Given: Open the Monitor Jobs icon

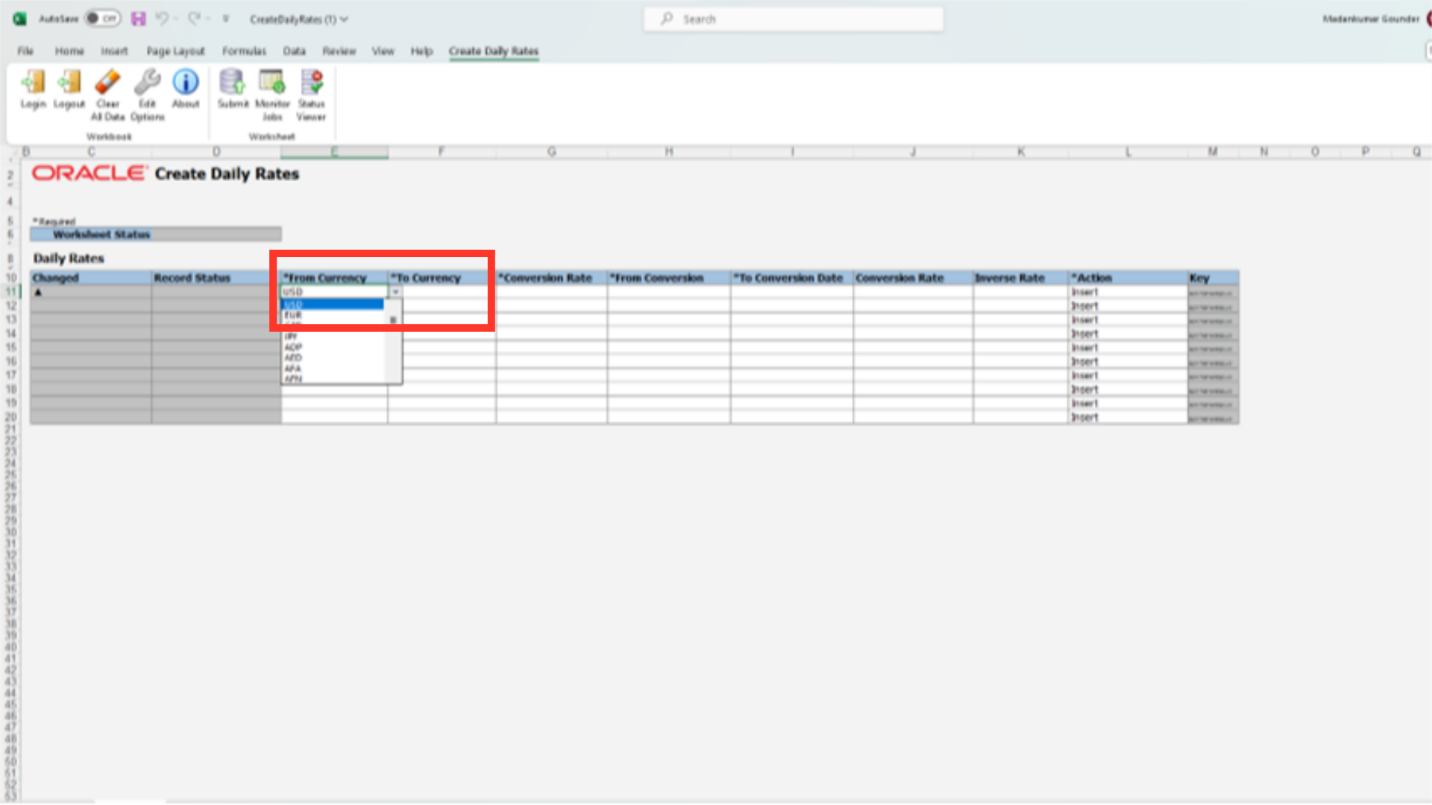Looking at the screenshot, I should [272, 83].
